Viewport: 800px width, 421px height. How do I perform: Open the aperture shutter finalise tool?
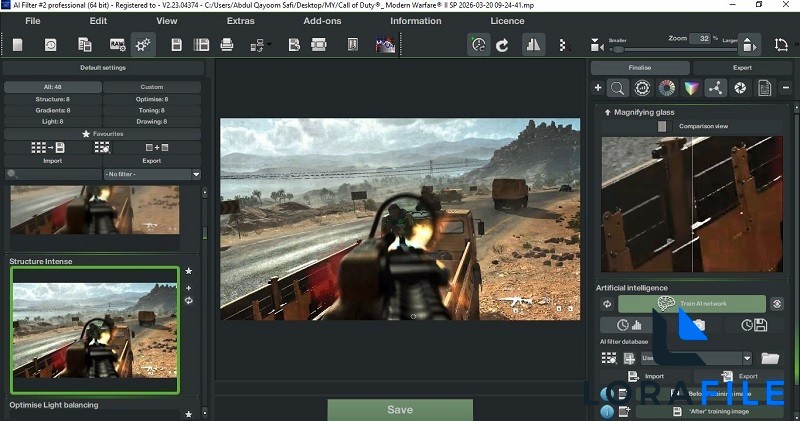click(740, 88)
